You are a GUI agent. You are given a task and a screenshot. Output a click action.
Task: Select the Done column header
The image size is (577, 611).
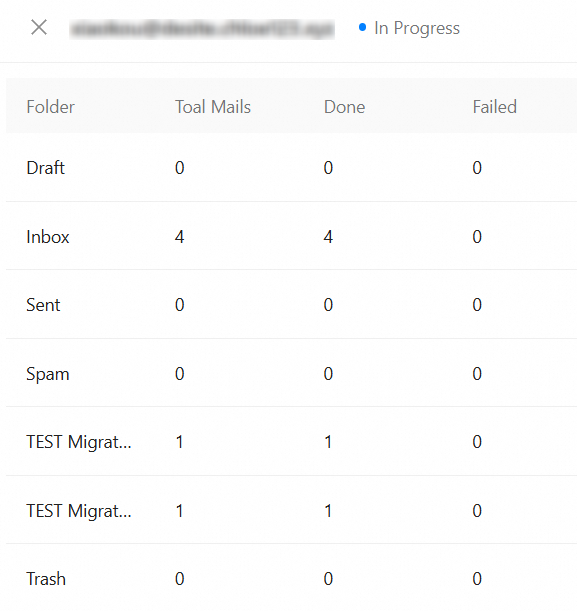344,107
